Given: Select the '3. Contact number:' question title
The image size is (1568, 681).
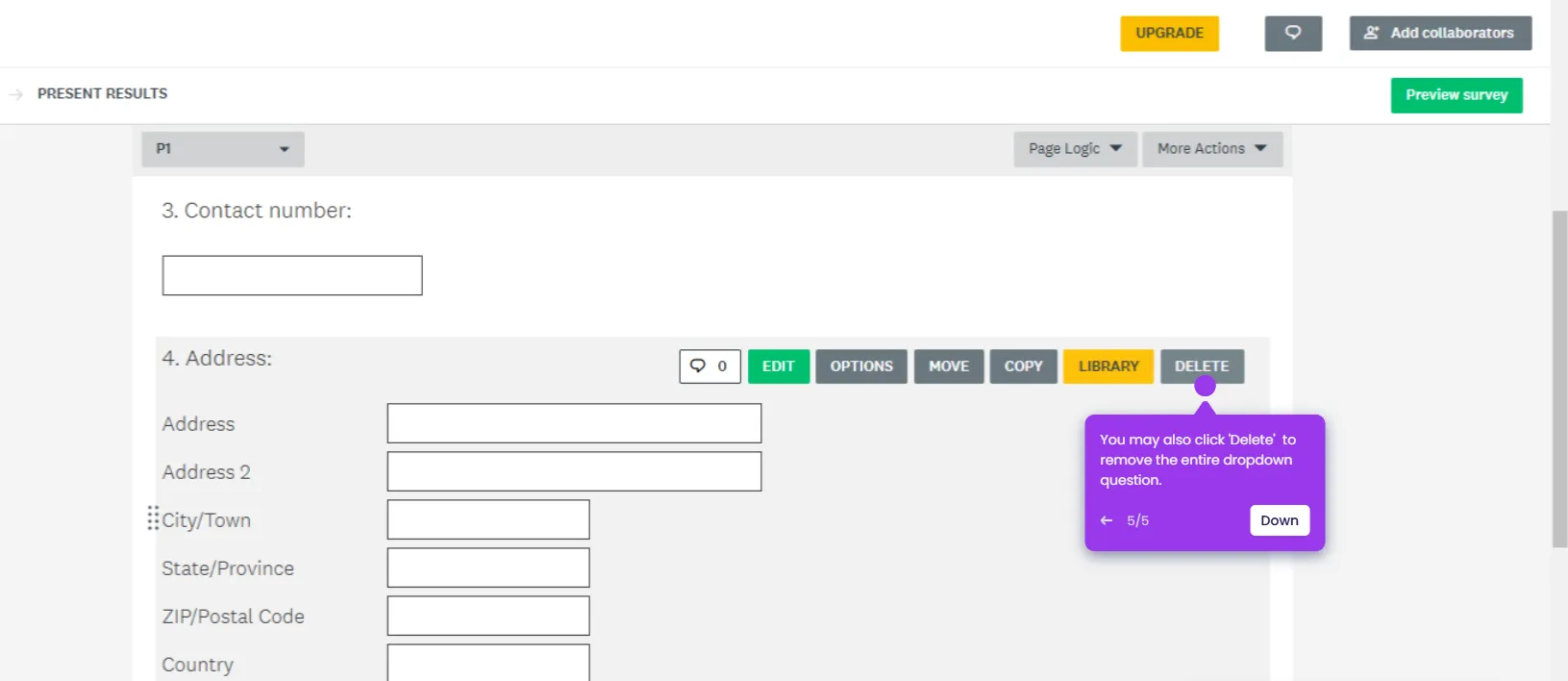Looking at the screenshot, I should [257, 211].
